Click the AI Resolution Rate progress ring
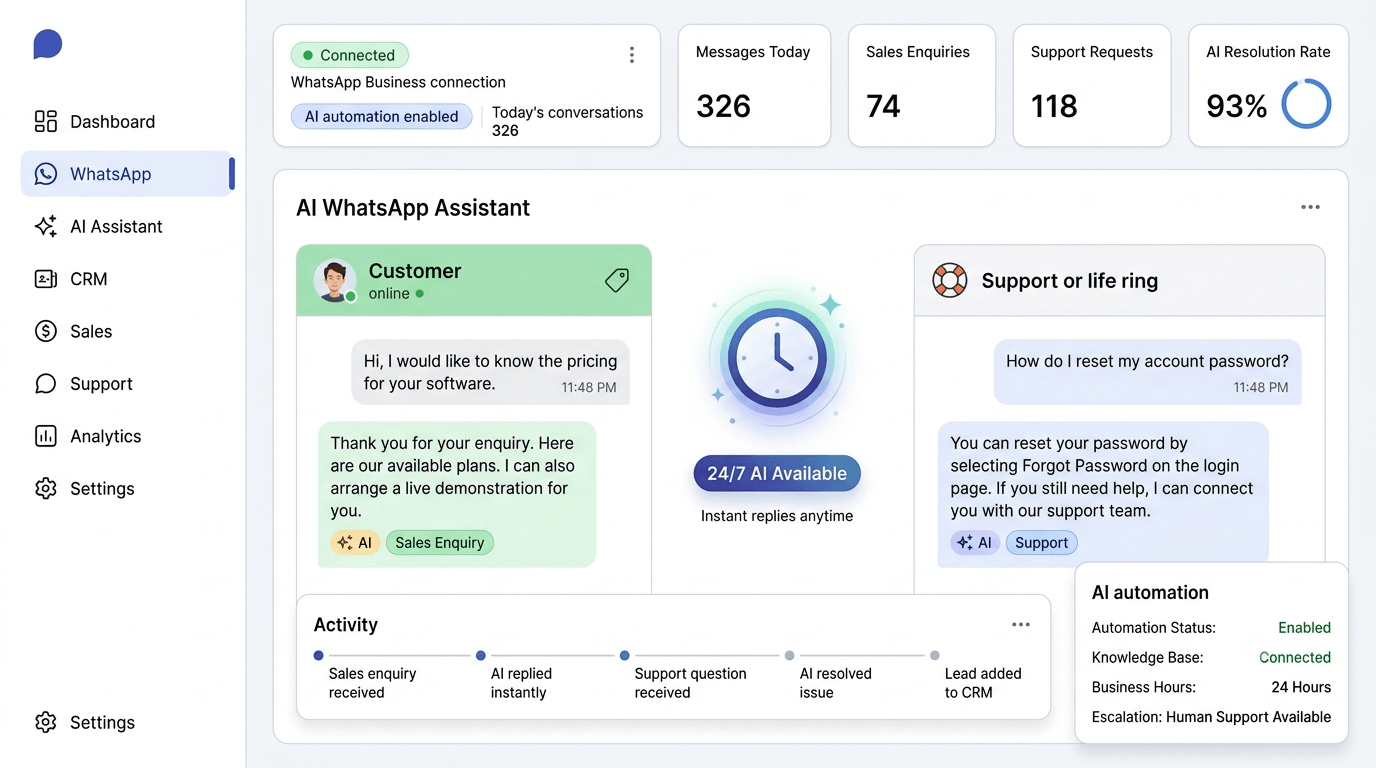This screenshot has width=1376, height=768. [1306, 104]
